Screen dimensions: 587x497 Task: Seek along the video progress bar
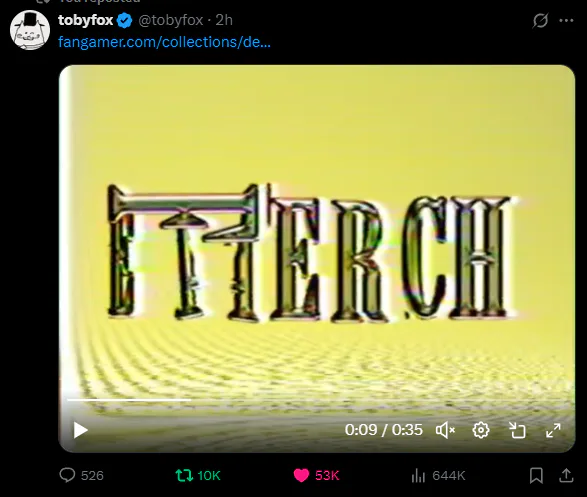[317, 400]
